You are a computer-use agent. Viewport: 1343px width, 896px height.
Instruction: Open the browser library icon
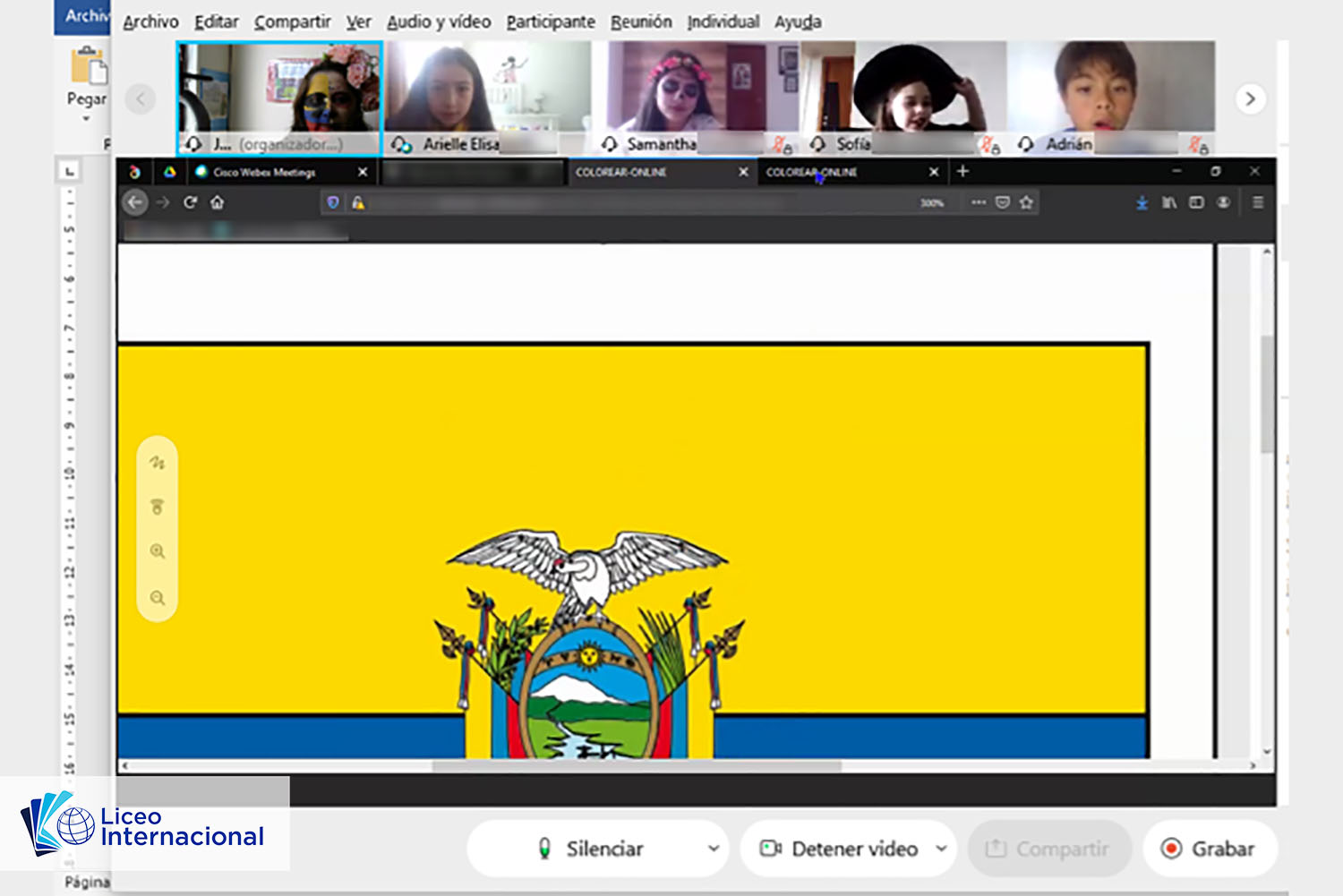(x=1169, y=203)
